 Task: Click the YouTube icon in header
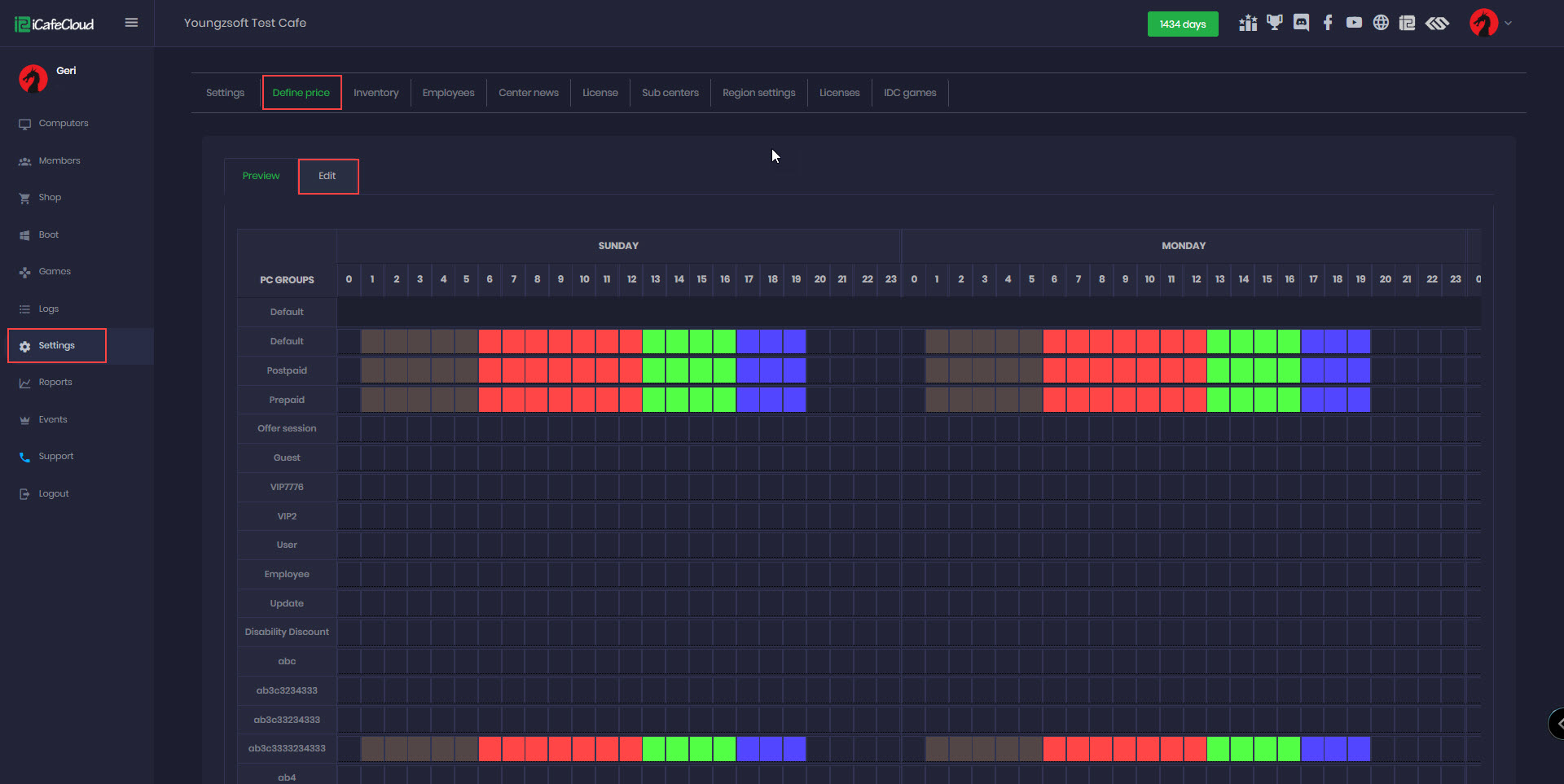pyautogui.click(x=1354, y=23)
